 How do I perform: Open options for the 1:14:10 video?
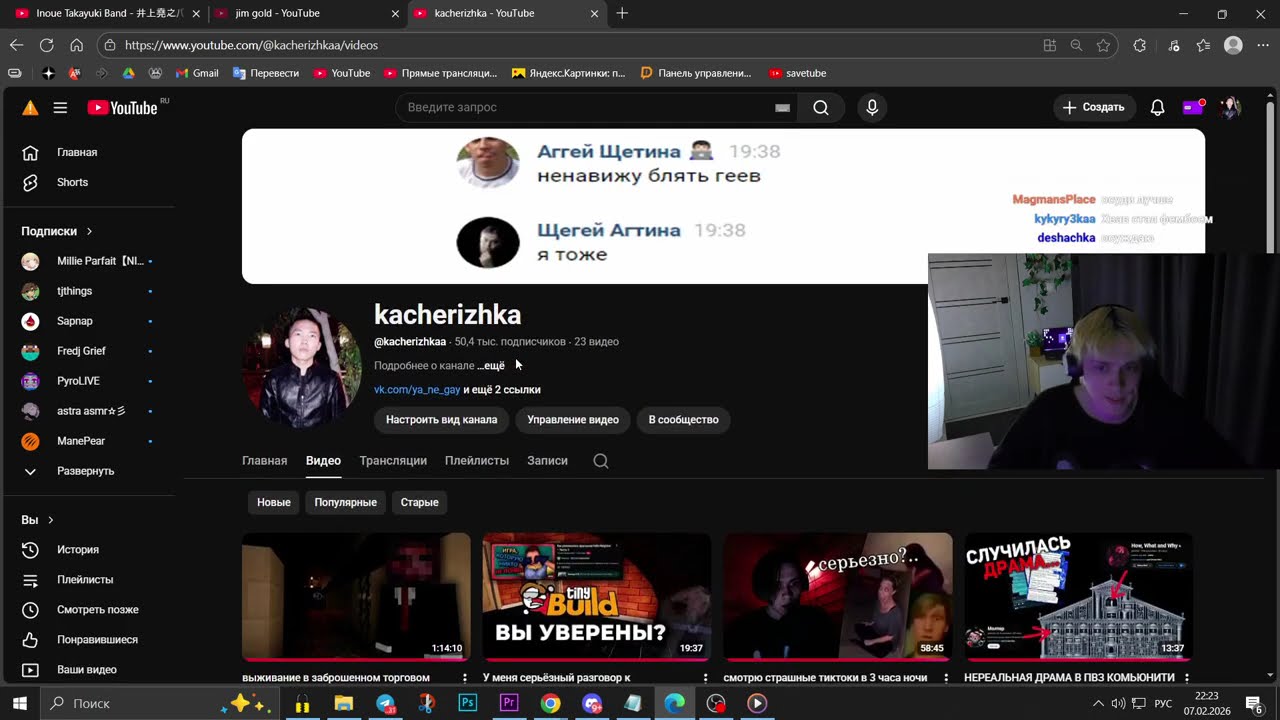pos(465,678)
